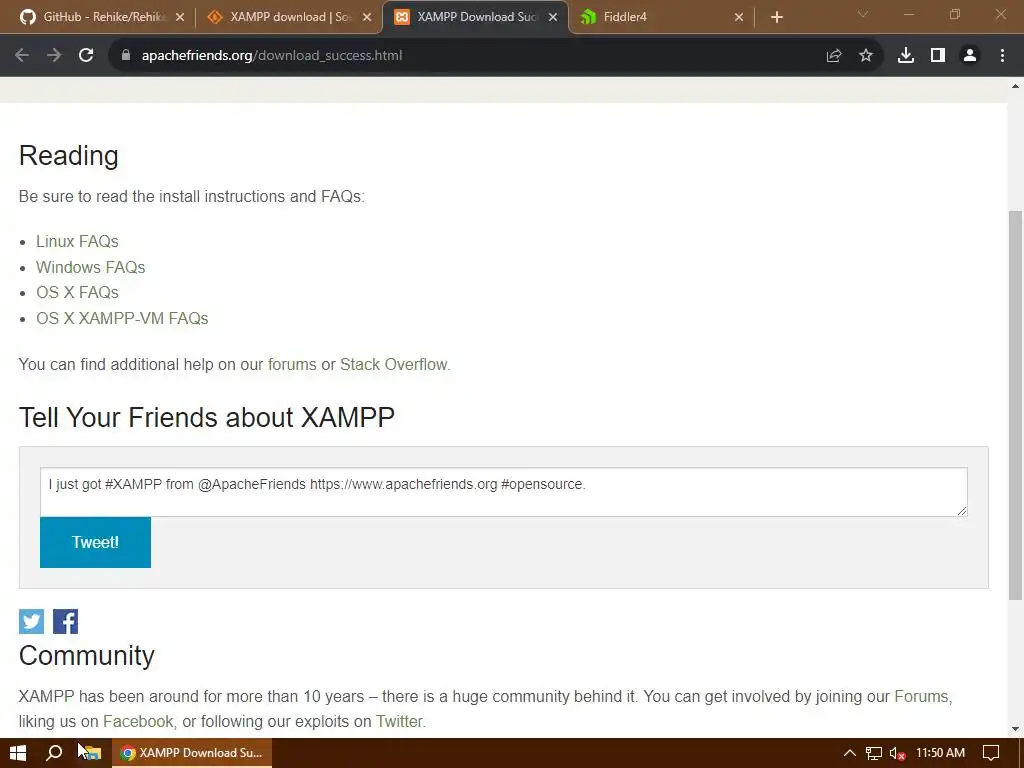1024x768 pixels.
Task: Open the Windows Start button
Action: tap(18, 753)
